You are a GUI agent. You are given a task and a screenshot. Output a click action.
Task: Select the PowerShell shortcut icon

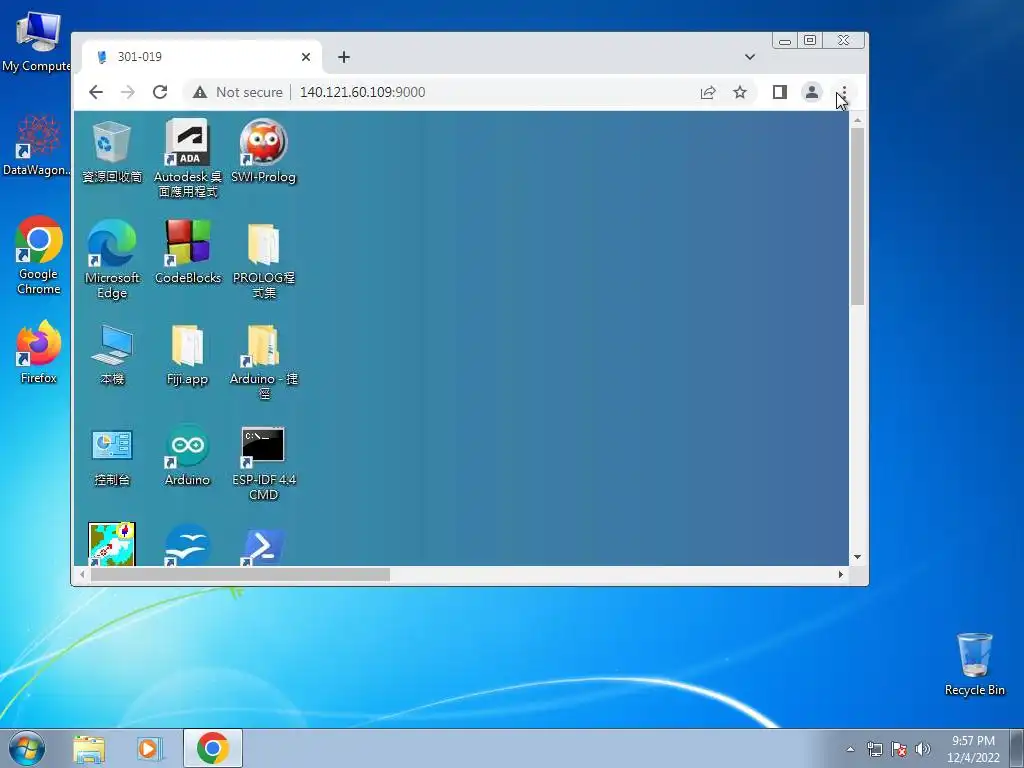tap(263, 547)
